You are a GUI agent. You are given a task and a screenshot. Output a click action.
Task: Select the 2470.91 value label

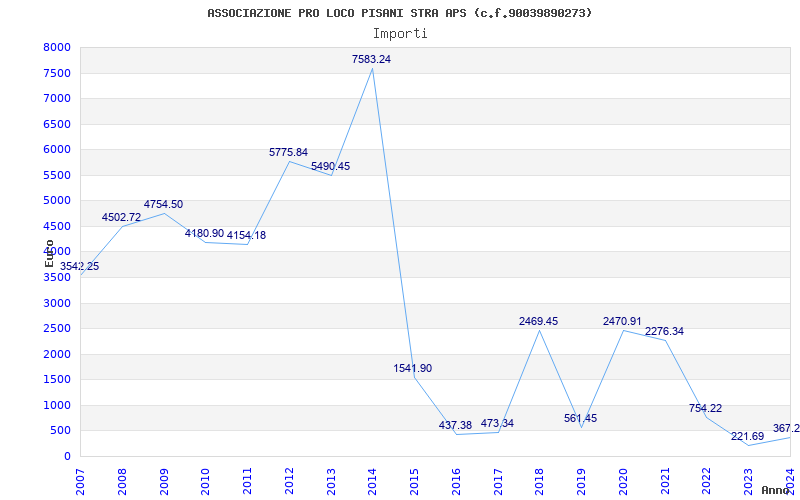click(x=622, y=321)
